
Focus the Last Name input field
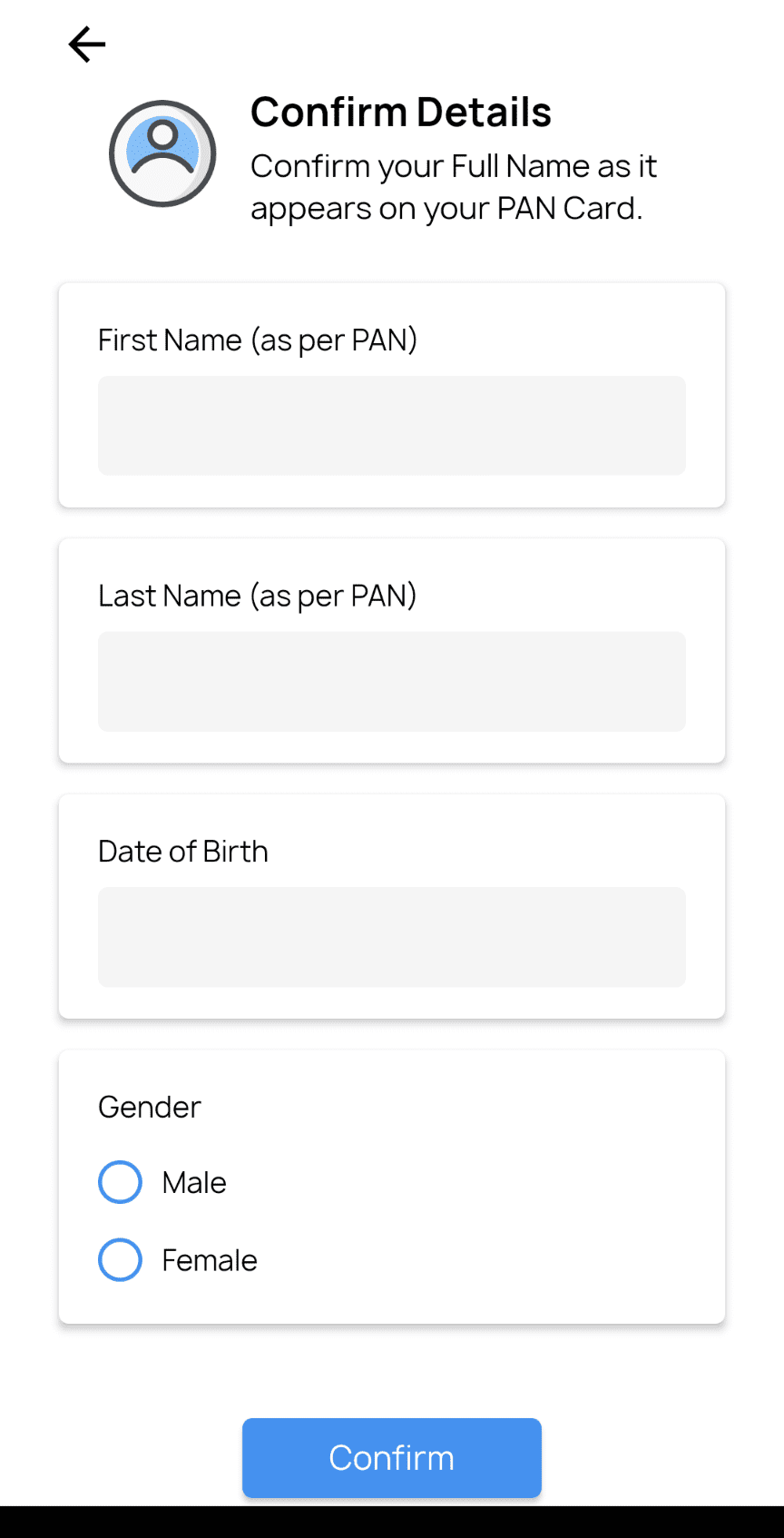click(x=392, y=682)
